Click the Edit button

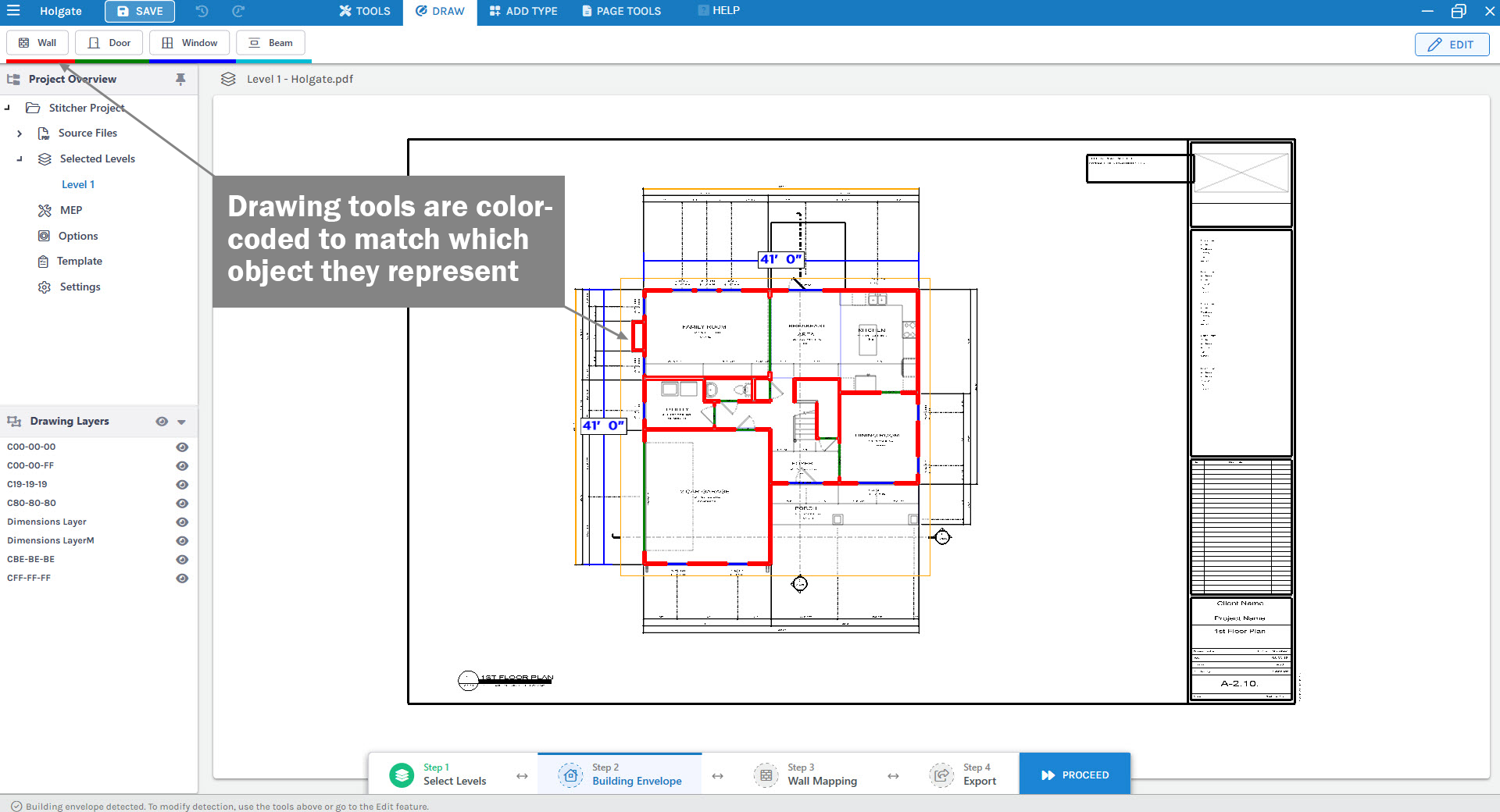pos(1452,45)
